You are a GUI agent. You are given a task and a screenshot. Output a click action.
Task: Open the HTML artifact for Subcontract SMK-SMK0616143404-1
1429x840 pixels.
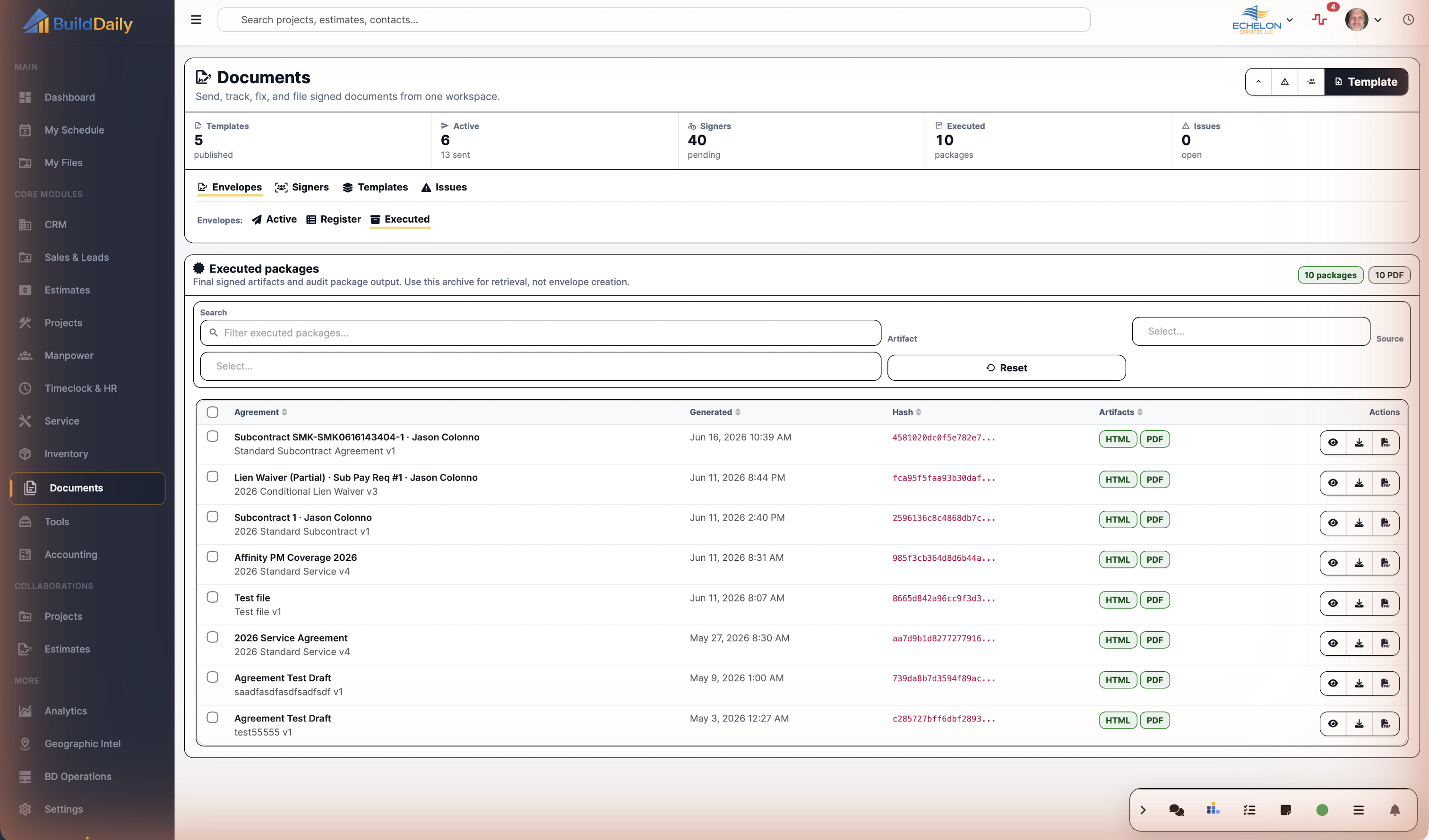(1117, 439)
